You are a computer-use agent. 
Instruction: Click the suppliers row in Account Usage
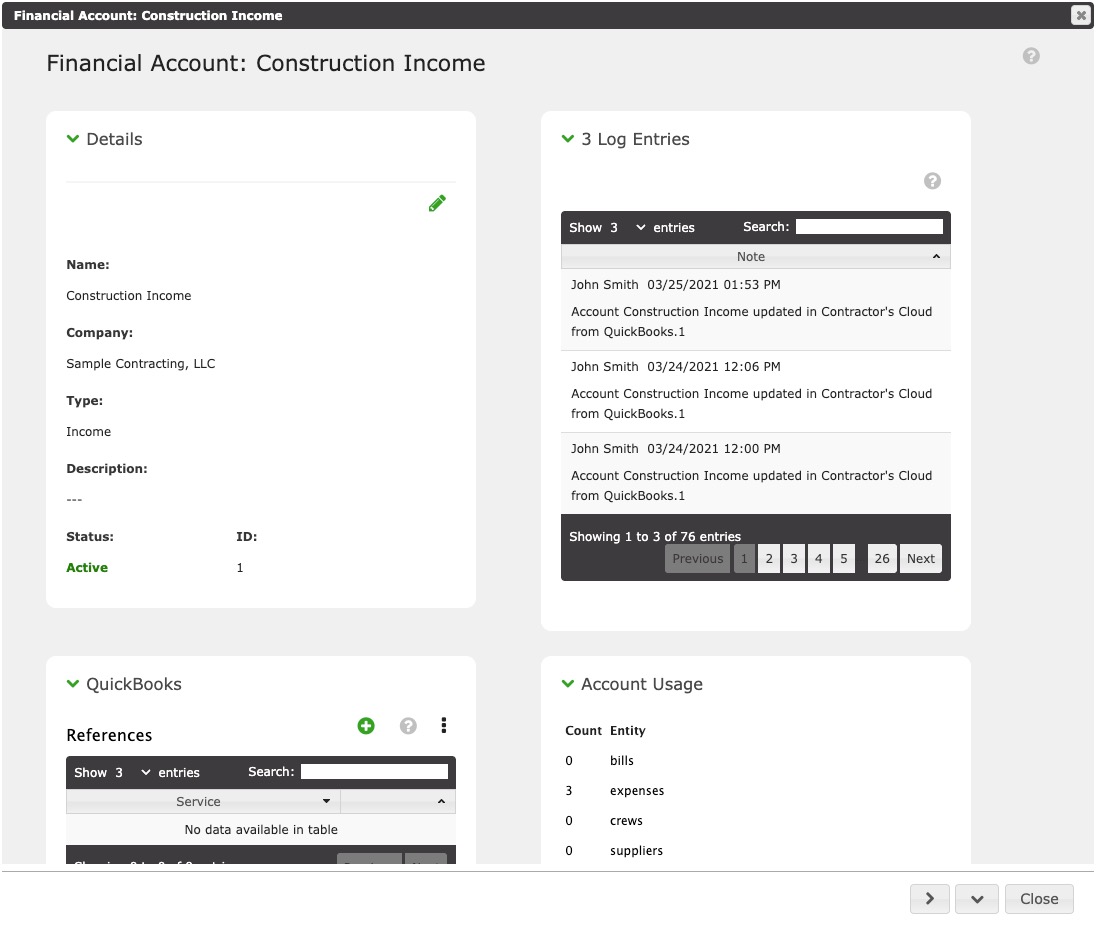[614, 851]
